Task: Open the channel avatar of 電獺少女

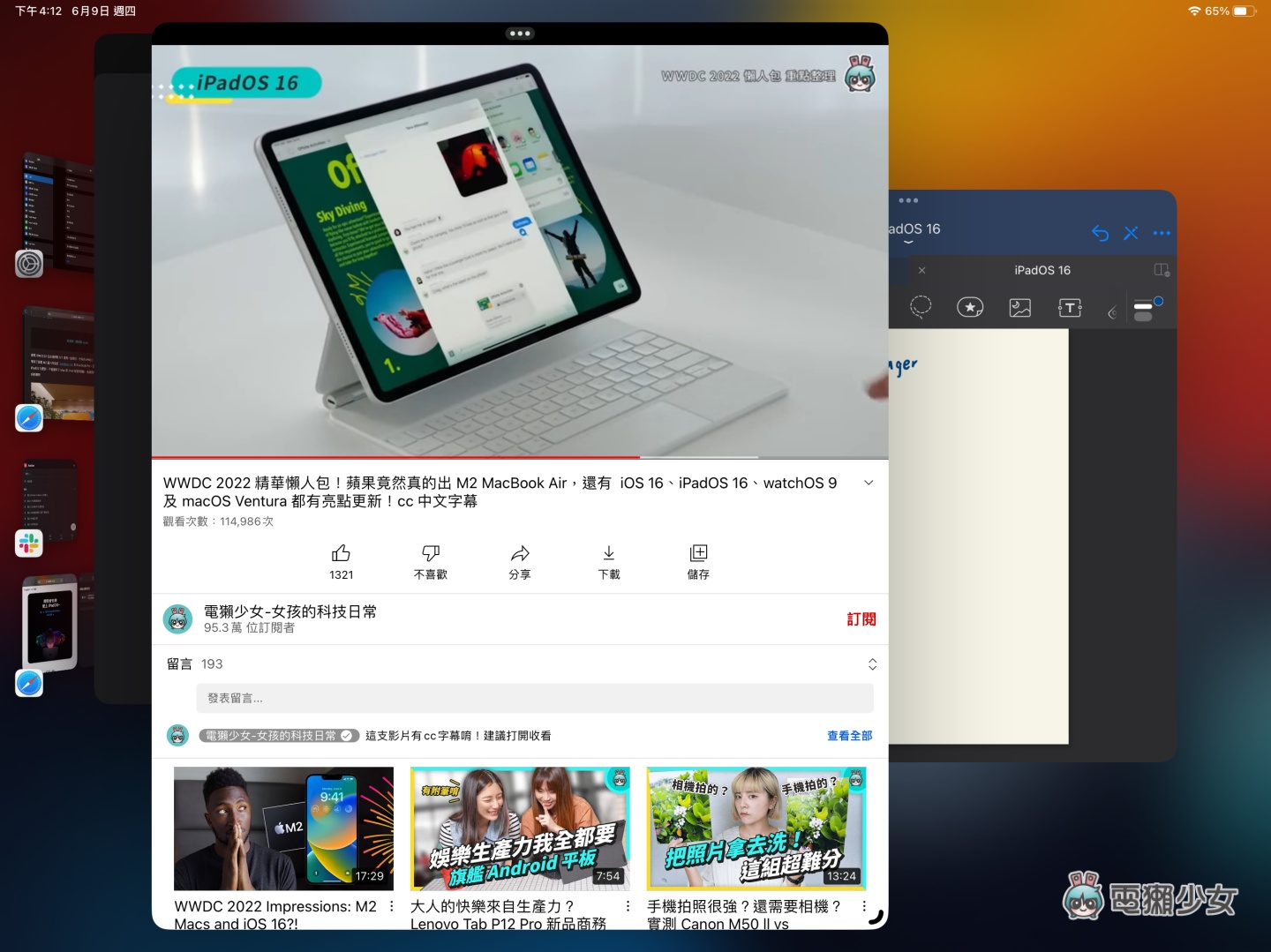Action: click(178, 619)
